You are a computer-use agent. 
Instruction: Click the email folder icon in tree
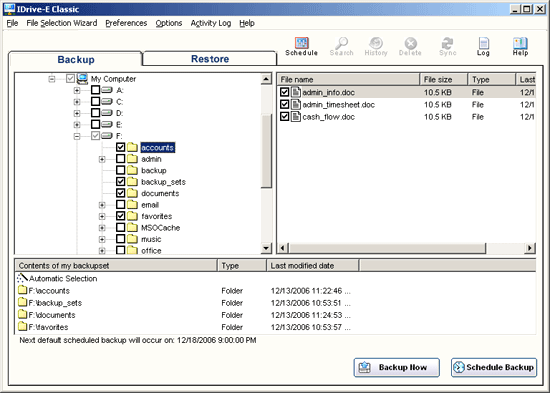(132, 205)
